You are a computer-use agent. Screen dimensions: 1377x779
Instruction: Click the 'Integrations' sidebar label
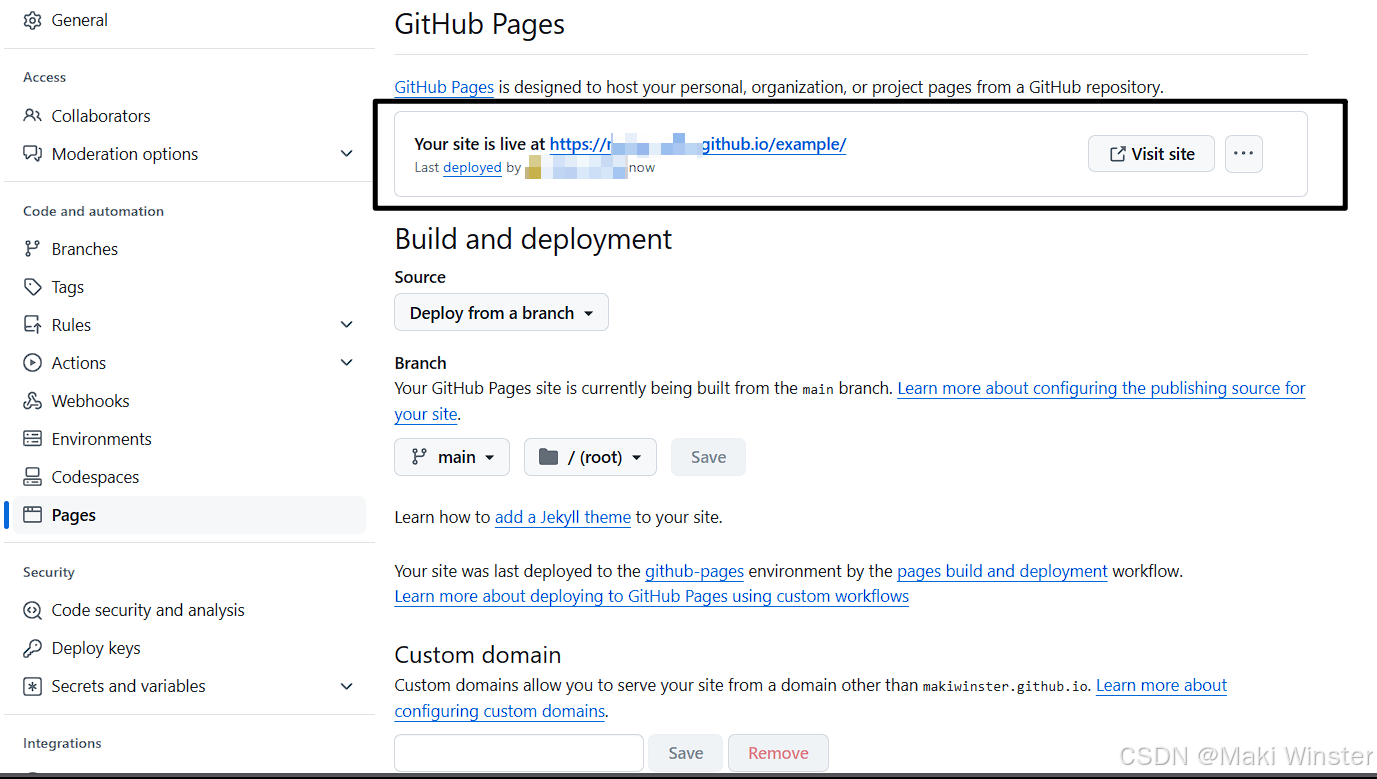[62, 743]
